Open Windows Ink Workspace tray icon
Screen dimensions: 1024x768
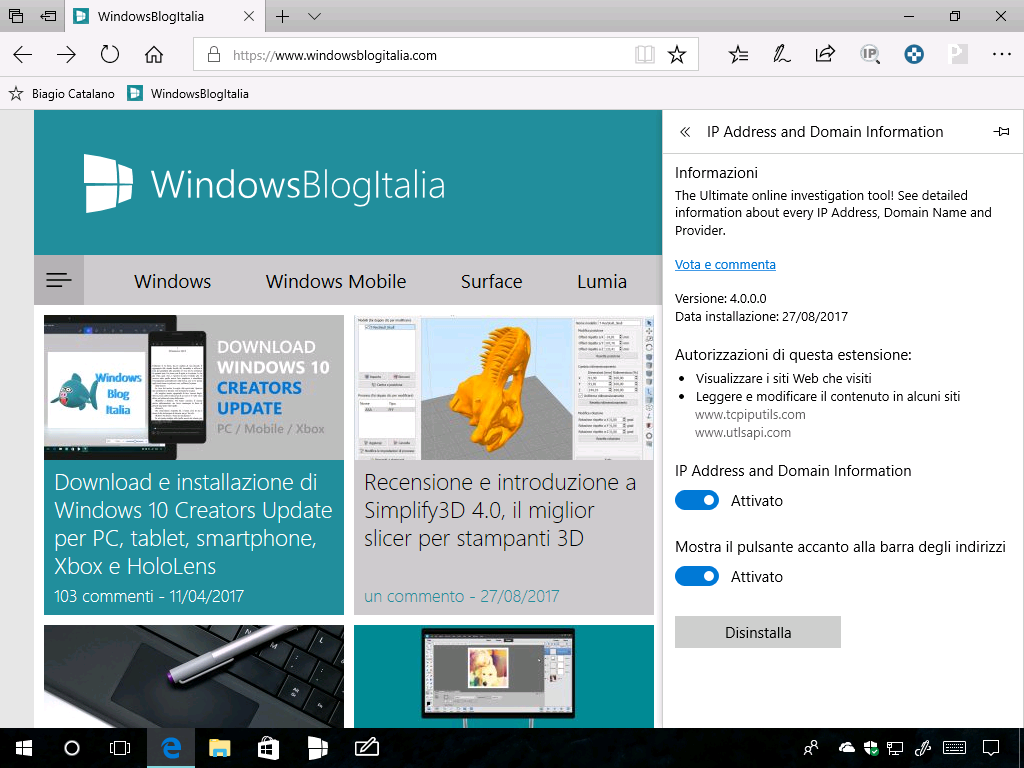point(922,748)
